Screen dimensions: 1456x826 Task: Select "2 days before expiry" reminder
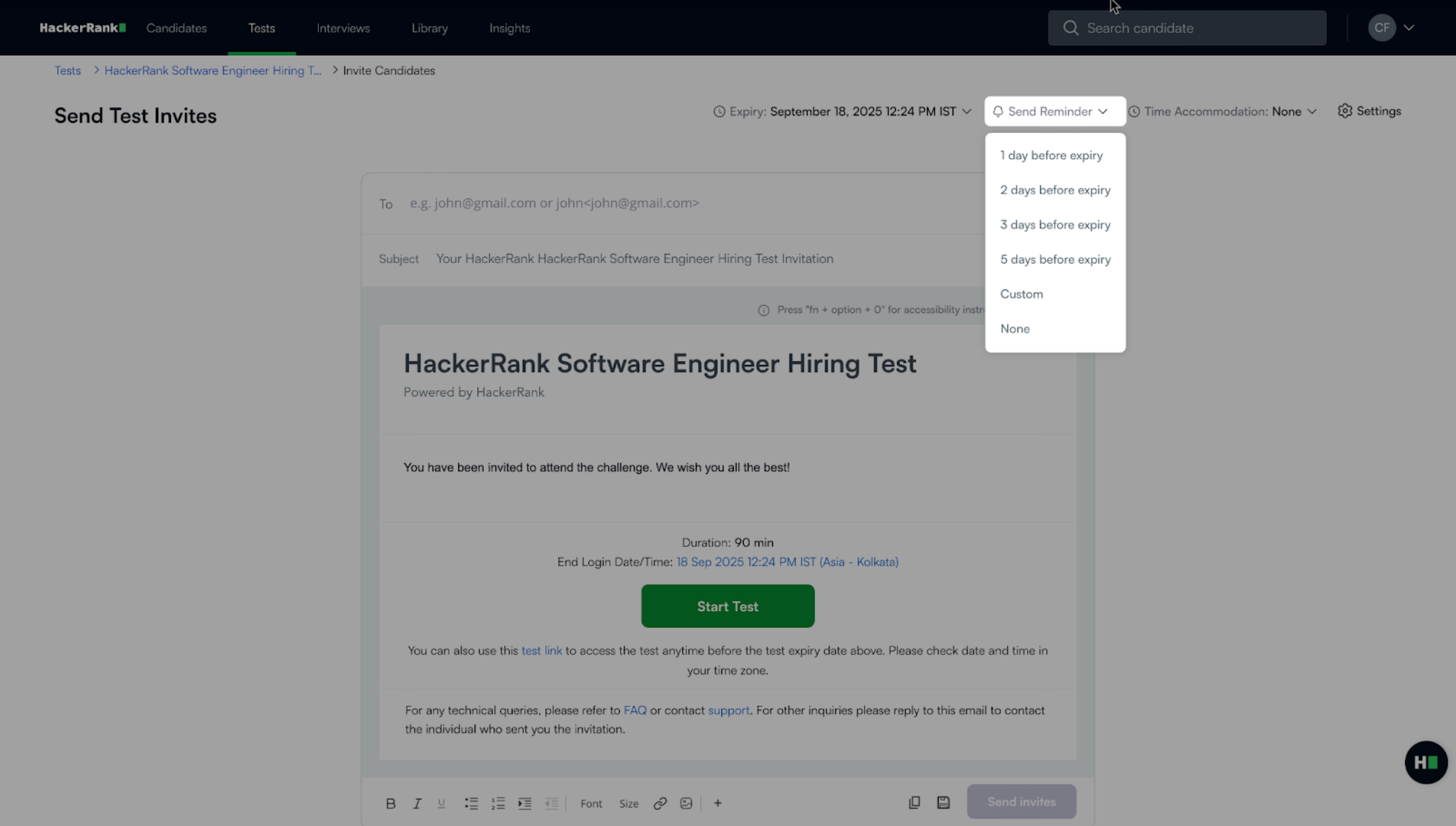pos(1055,190)
